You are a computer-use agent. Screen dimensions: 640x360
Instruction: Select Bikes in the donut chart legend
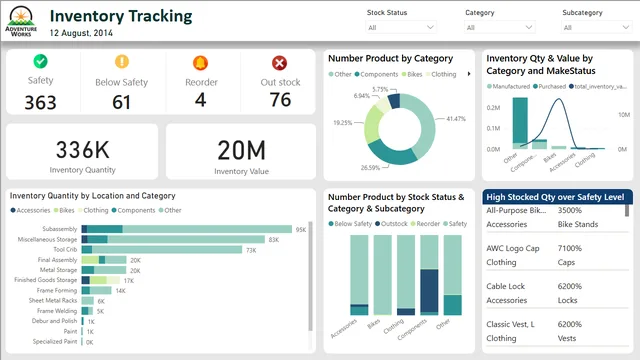pos(412,74)
